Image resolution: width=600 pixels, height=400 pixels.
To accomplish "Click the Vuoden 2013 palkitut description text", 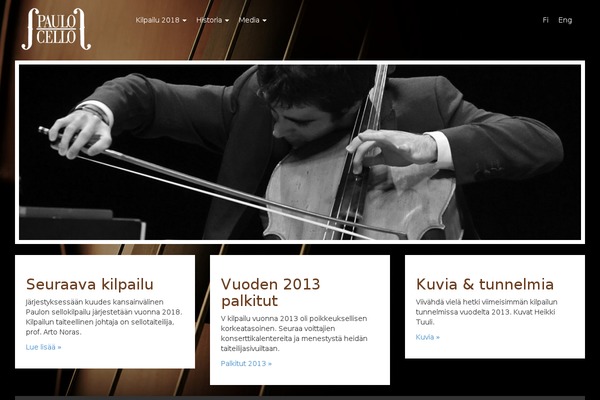I will tap(294, 333).
